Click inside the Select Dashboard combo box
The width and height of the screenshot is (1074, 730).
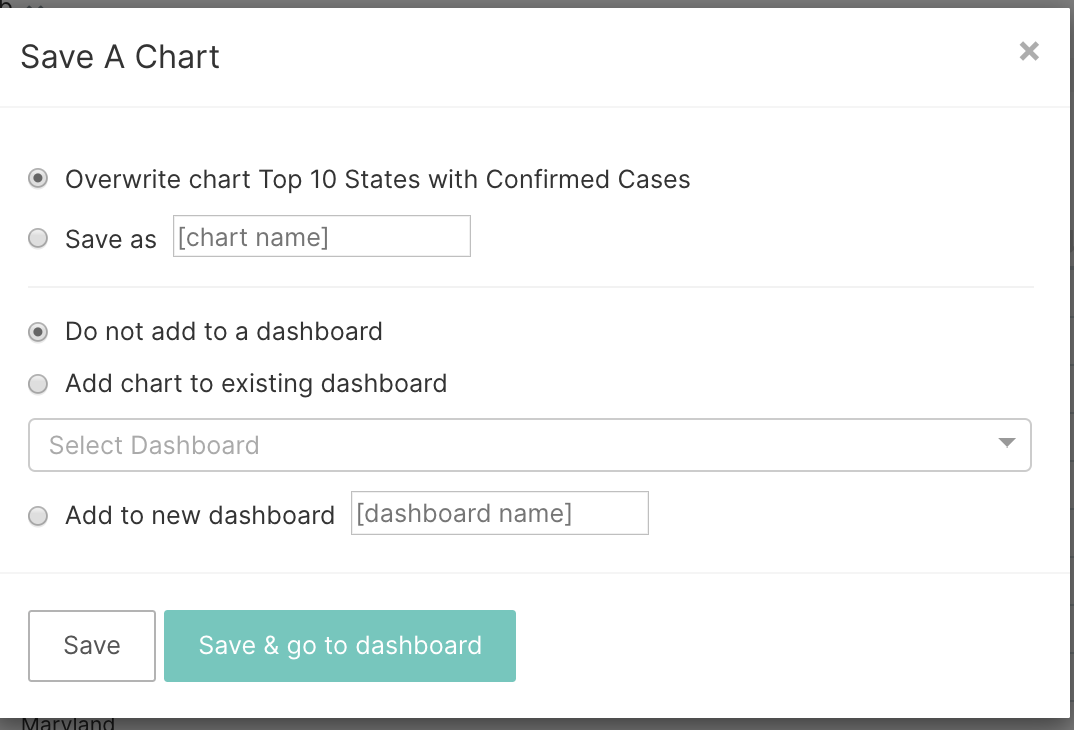400,444
